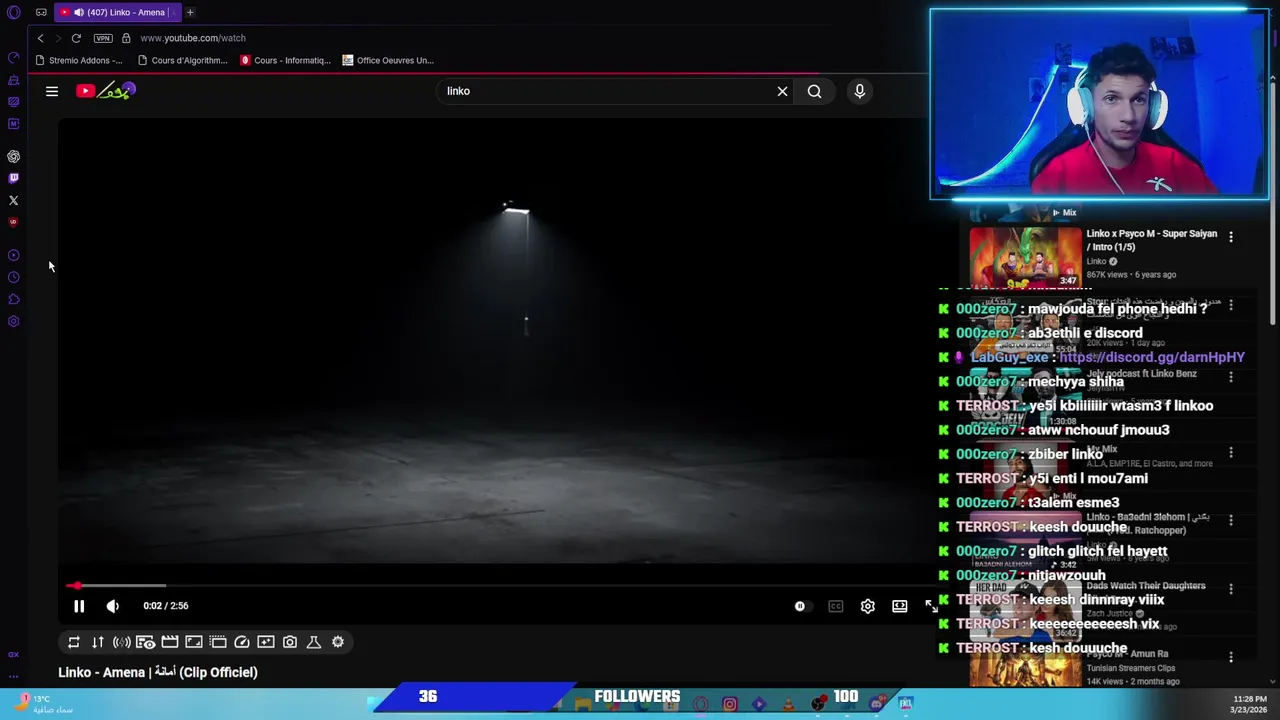Click the eye overlay enhancer icon
The width and height of the screenshot is (1280, 720).
[146, 642]
